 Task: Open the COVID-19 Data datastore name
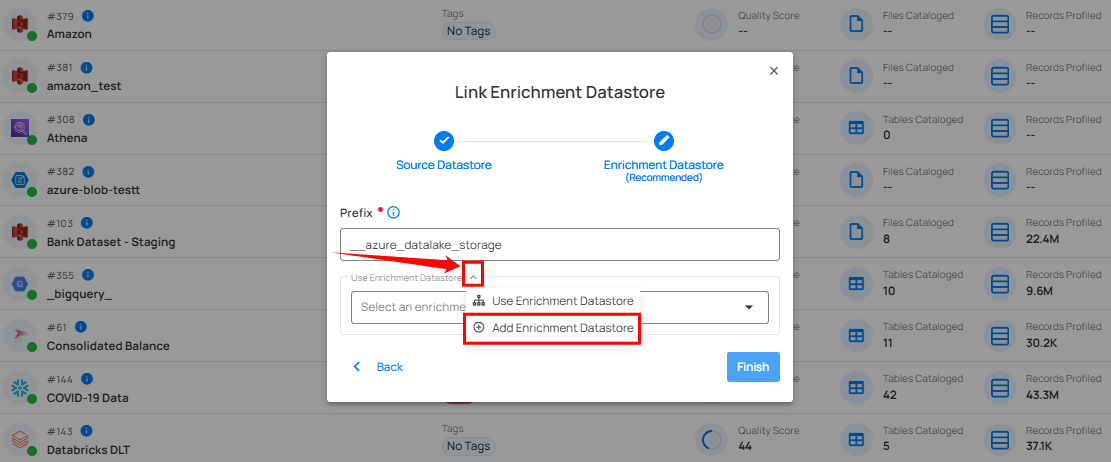click(x=88, y=398)
